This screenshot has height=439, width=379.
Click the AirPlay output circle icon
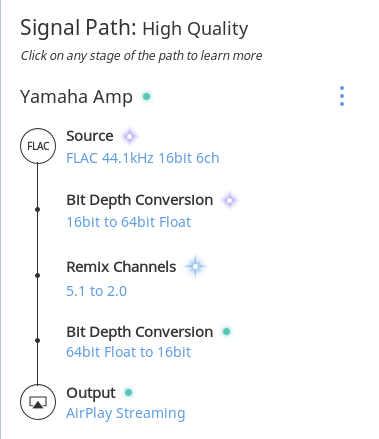pos(38,402)
